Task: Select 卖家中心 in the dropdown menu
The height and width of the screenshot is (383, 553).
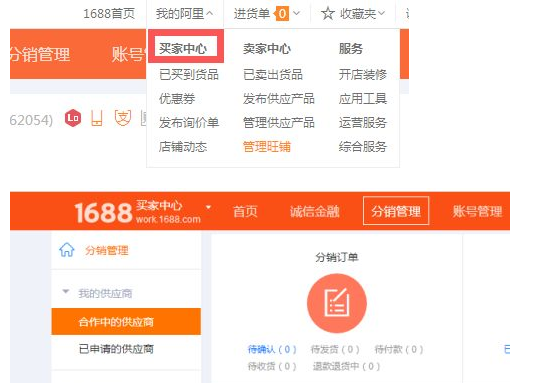Action: click(x=267, y=48)
